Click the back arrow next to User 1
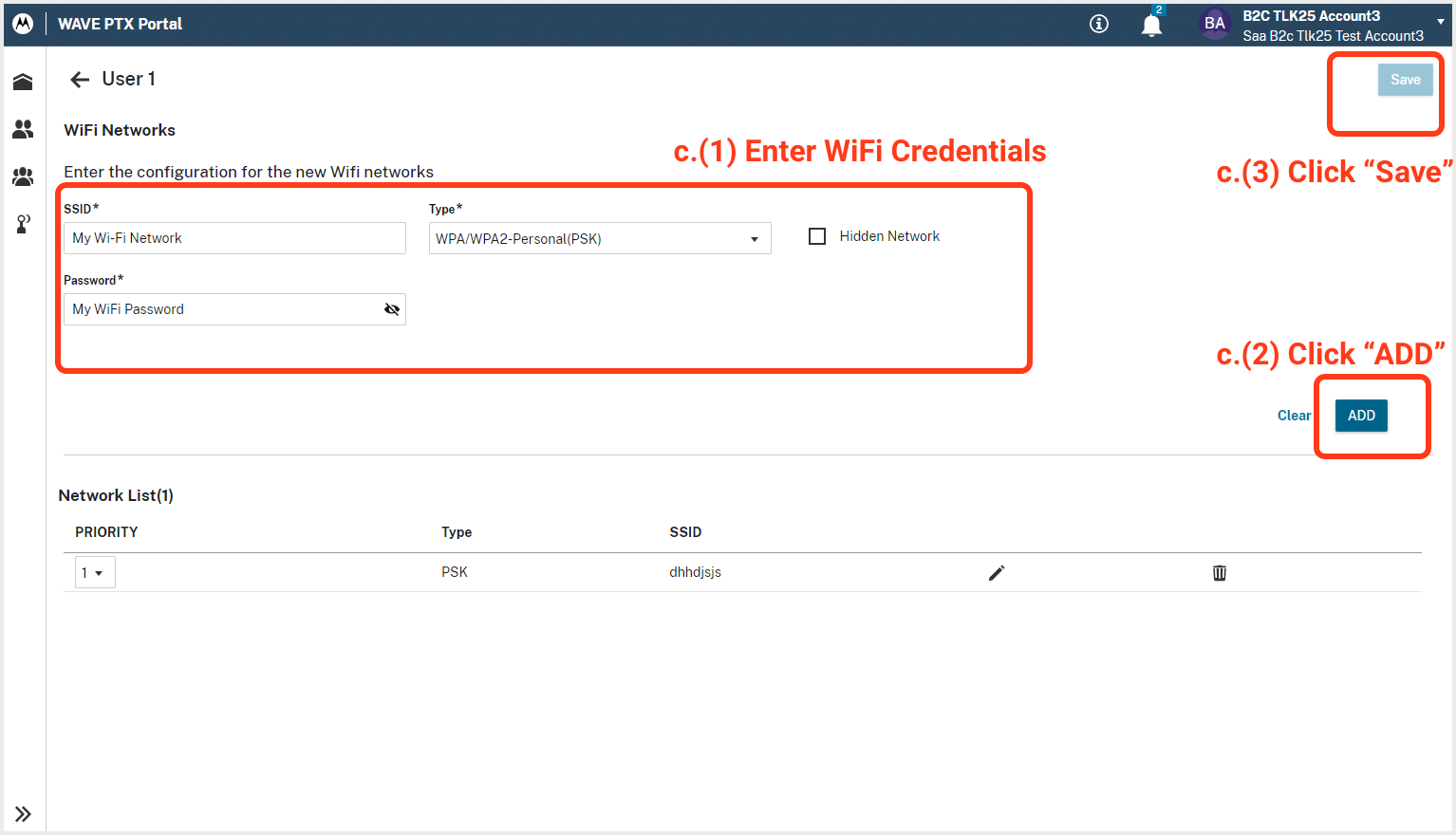 [x=79, y=79]
